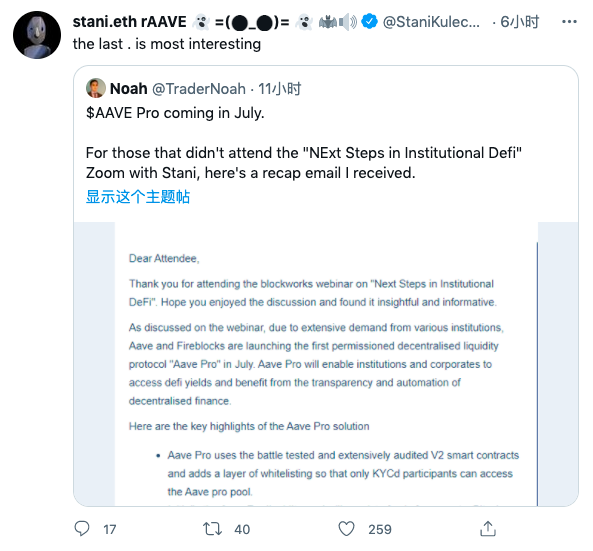Open stani.eth profile avatar

(37, 35)
